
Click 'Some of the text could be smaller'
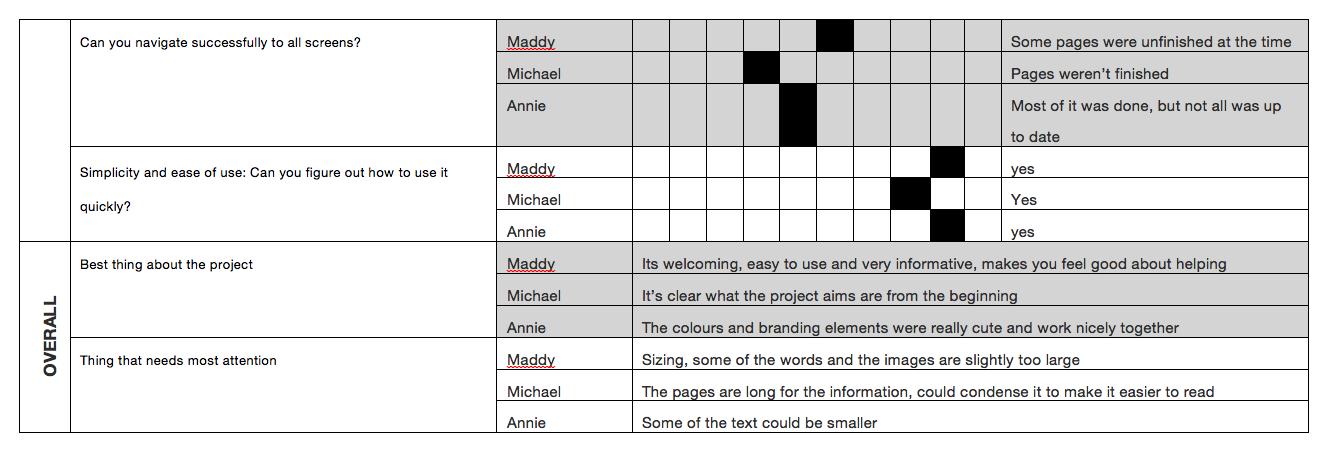click(x=759, y=423)
